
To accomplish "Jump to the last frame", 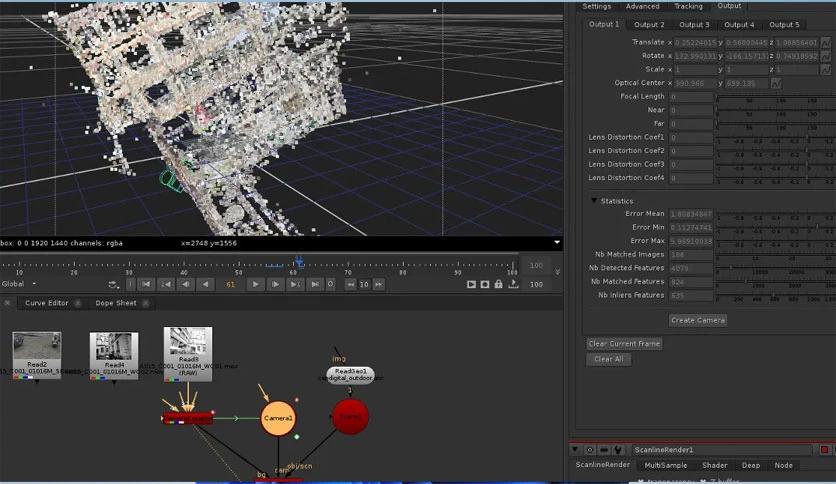I will (315, 284).
